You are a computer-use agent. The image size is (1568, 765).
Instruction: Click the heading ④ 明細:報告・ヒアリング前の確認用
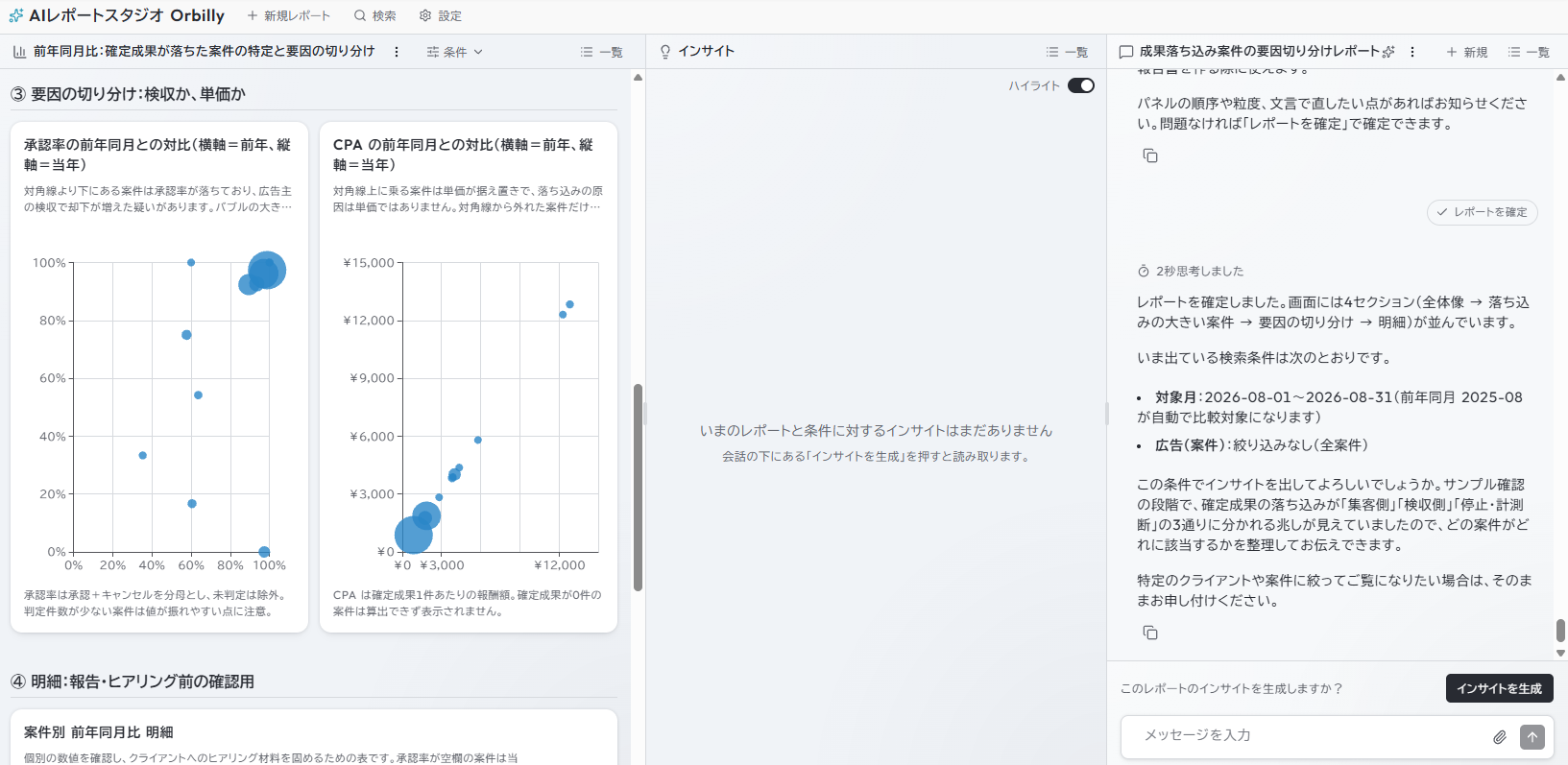133,681
